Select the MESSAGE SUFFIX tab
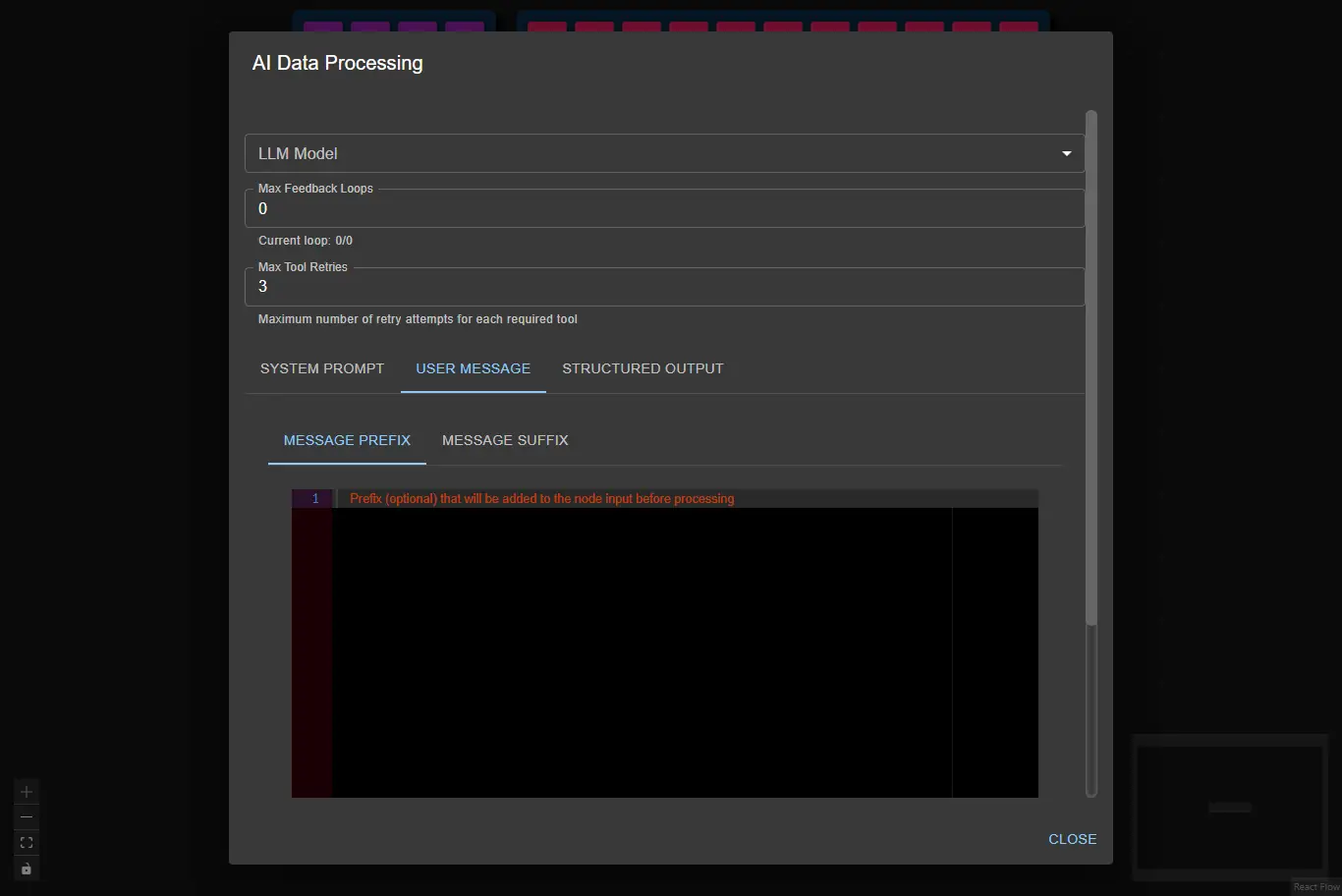 [x=505, y=440]
